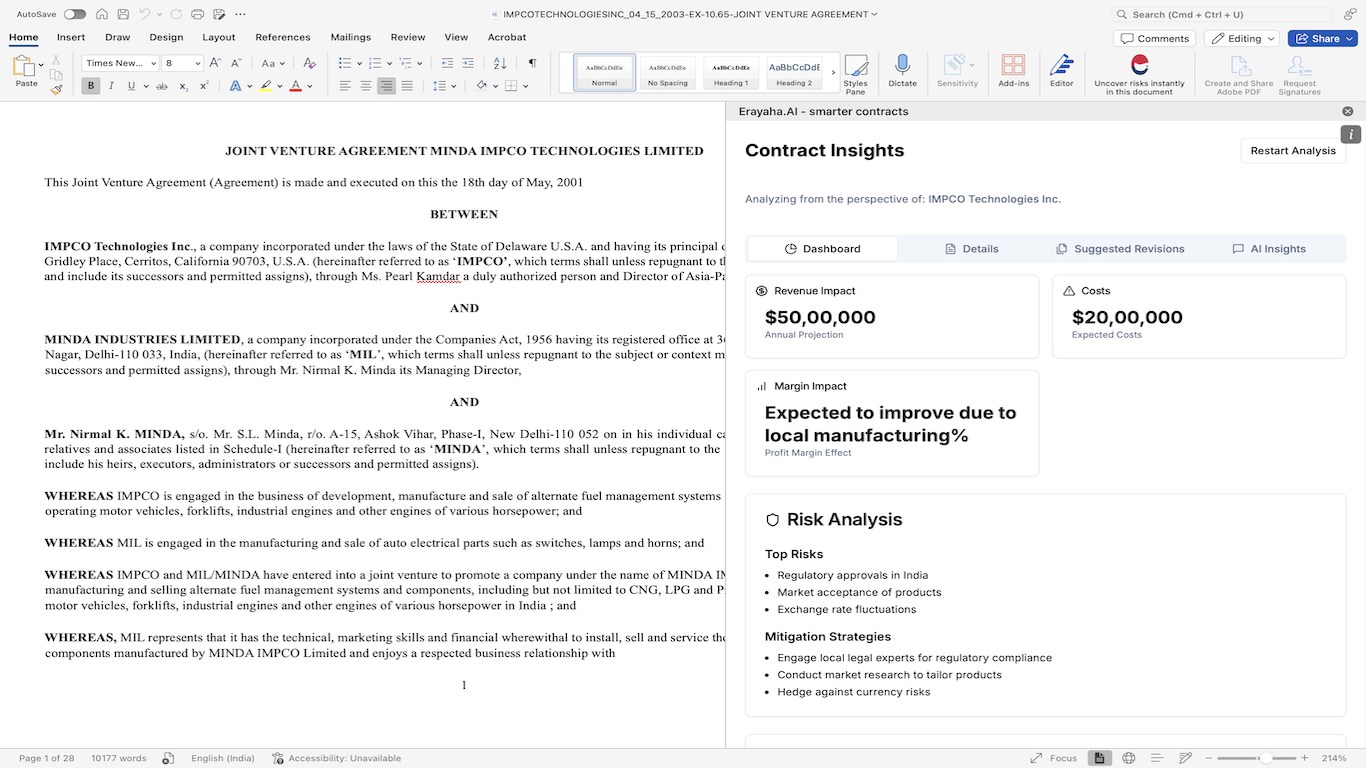Viewport: 1366px width, 768px height.
Task: Clear all formatting using the eraser A icon
Action: (x=309, y=63)
